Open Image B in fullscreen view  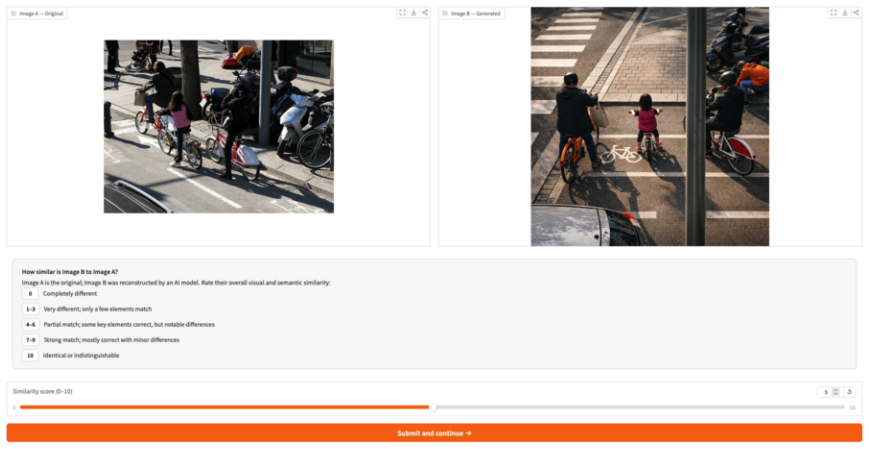pos(834,13)
